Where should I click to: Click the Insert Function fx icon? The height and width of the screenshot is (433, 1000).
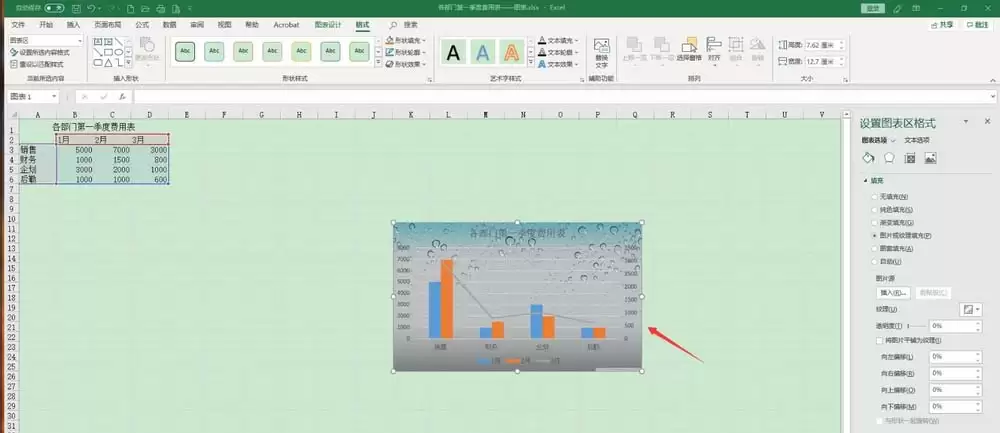pos(121,97)
